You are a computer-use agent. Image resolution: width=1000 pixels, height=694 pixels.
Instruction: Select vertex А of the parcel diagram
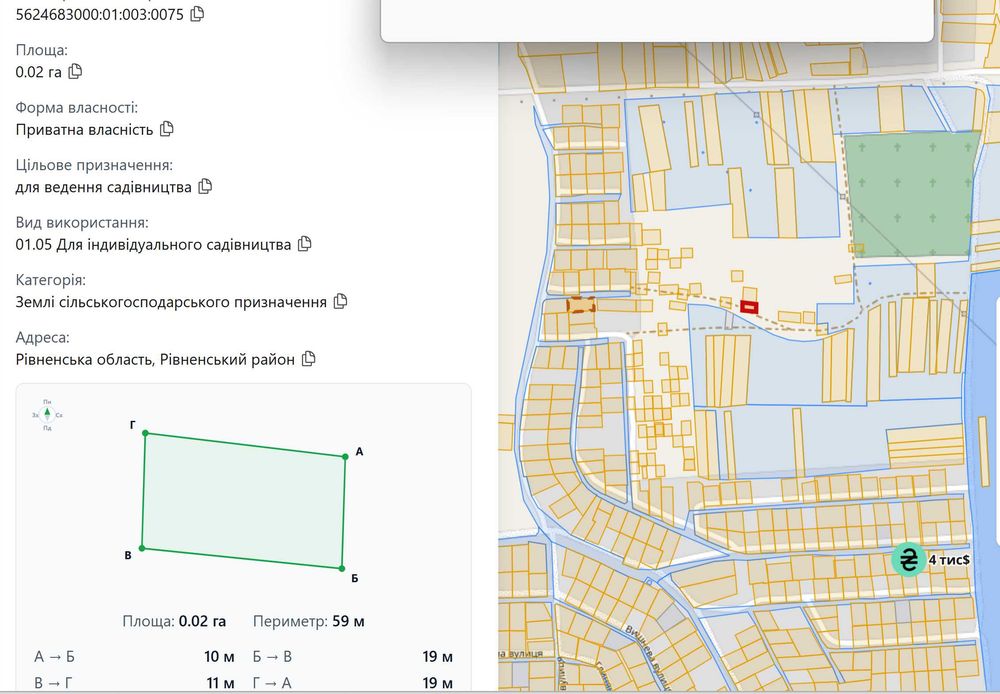coord(345,456)
